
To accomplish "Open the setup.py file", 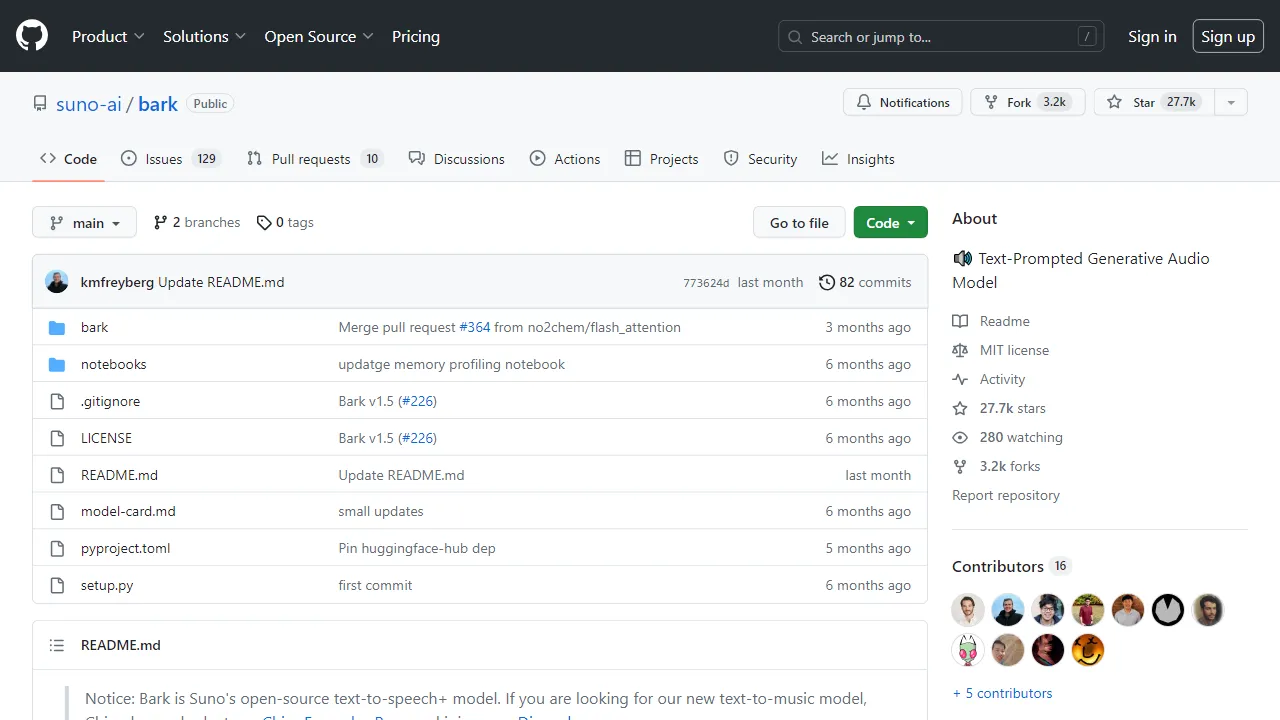I will [107, 585].
